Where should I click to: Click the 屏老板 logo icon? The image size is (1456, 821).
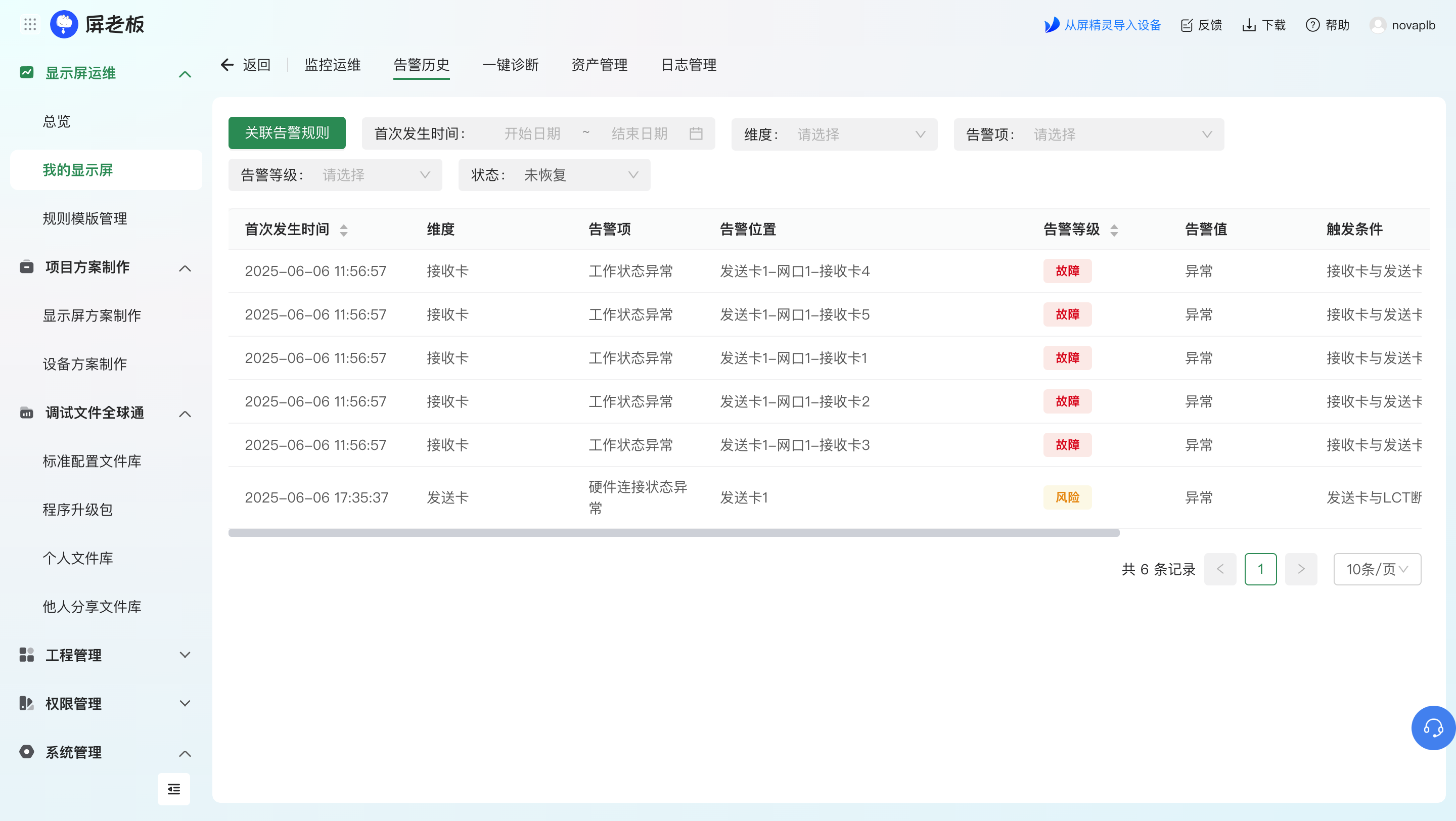tap(64, 24)
